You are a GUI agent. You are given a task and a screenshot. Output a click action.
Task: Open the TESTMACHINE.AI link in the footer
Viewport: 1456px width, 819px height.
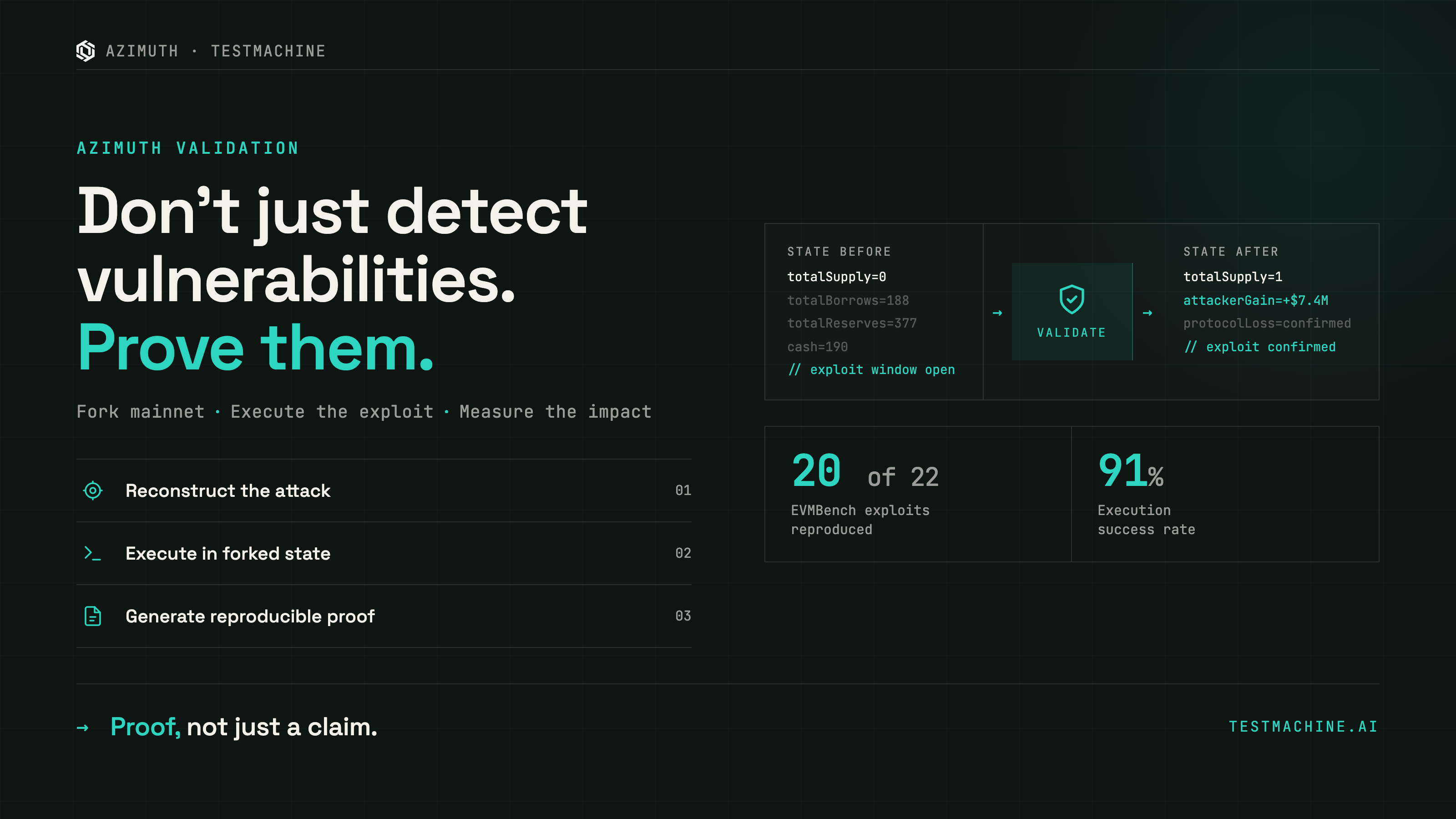coord(1304,727)
